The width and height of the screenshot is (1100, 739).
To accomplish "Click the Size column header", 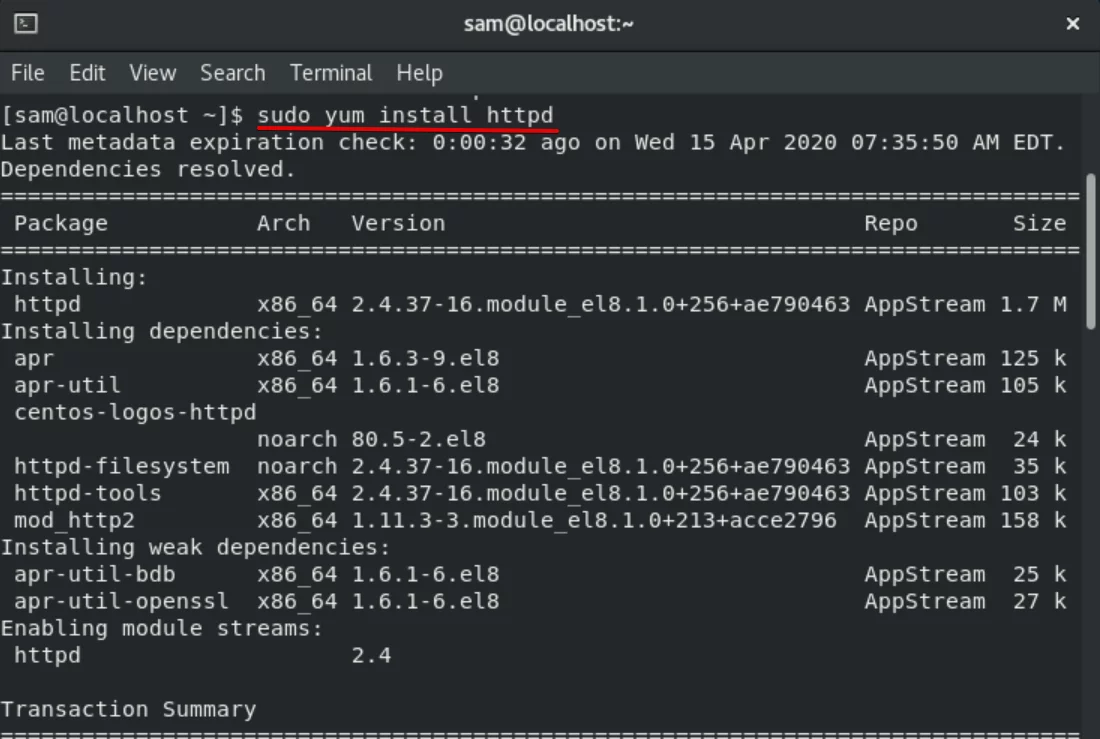I will click(x=1040, y=223).
